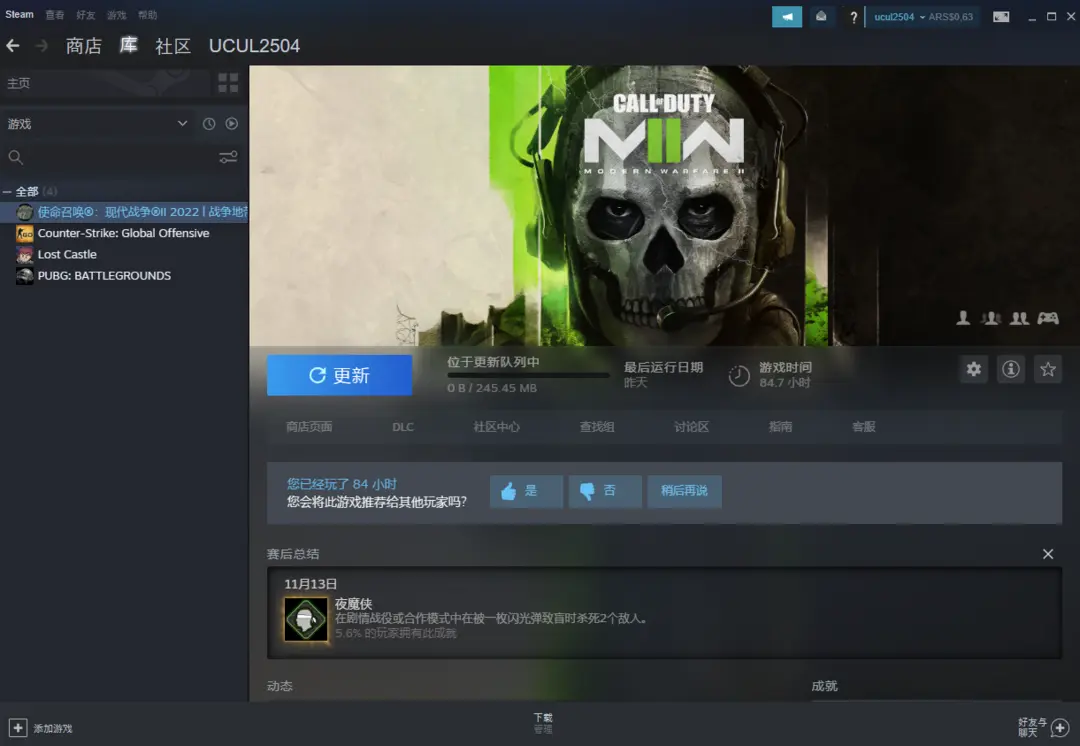The image size is (1080, 746).
Task: Click the Call of Duty MWII banner image
Action: tap(664, 205)
